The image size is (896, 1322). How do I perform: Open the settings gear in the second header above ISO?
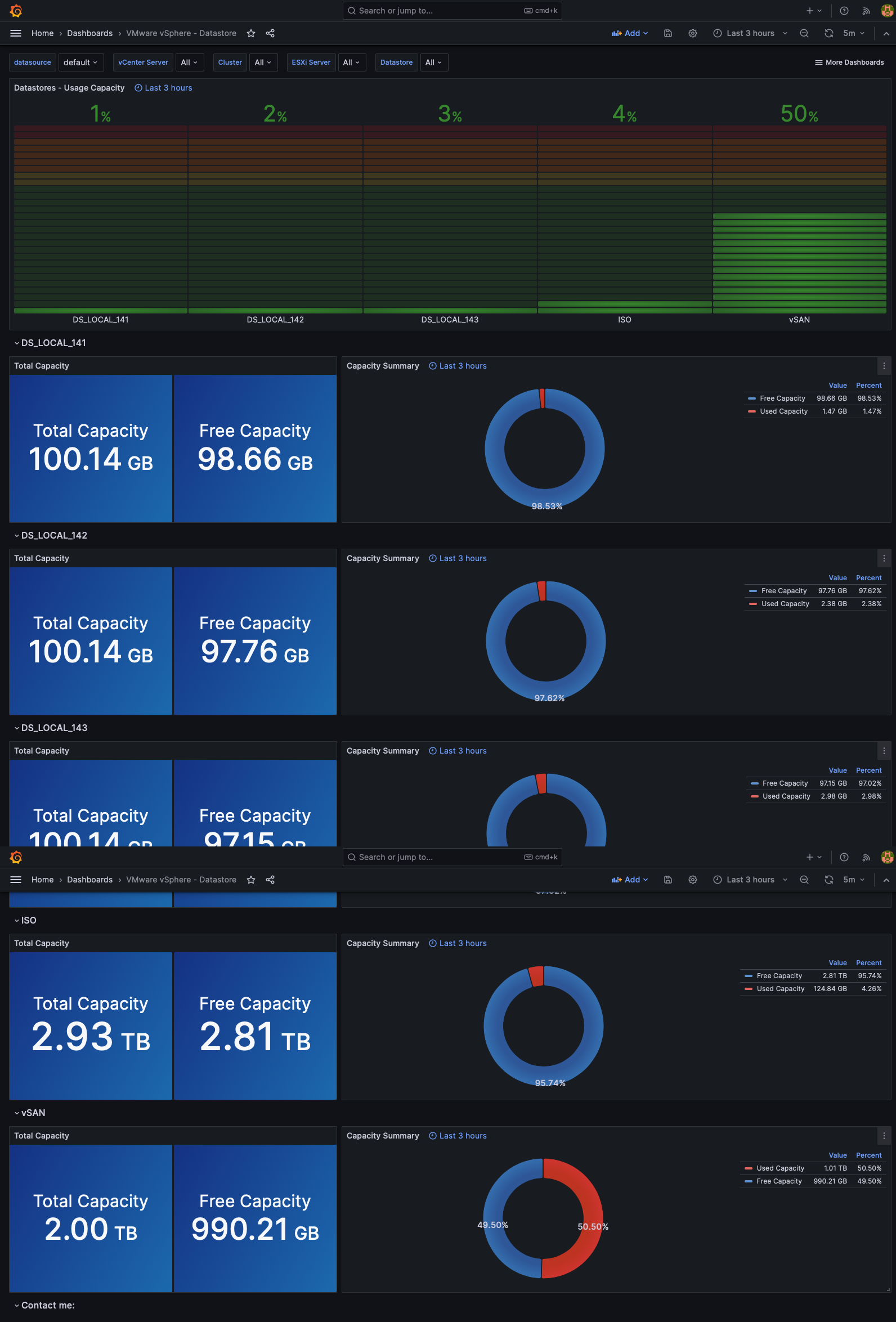pyautogui.click(x=692, y=880)
